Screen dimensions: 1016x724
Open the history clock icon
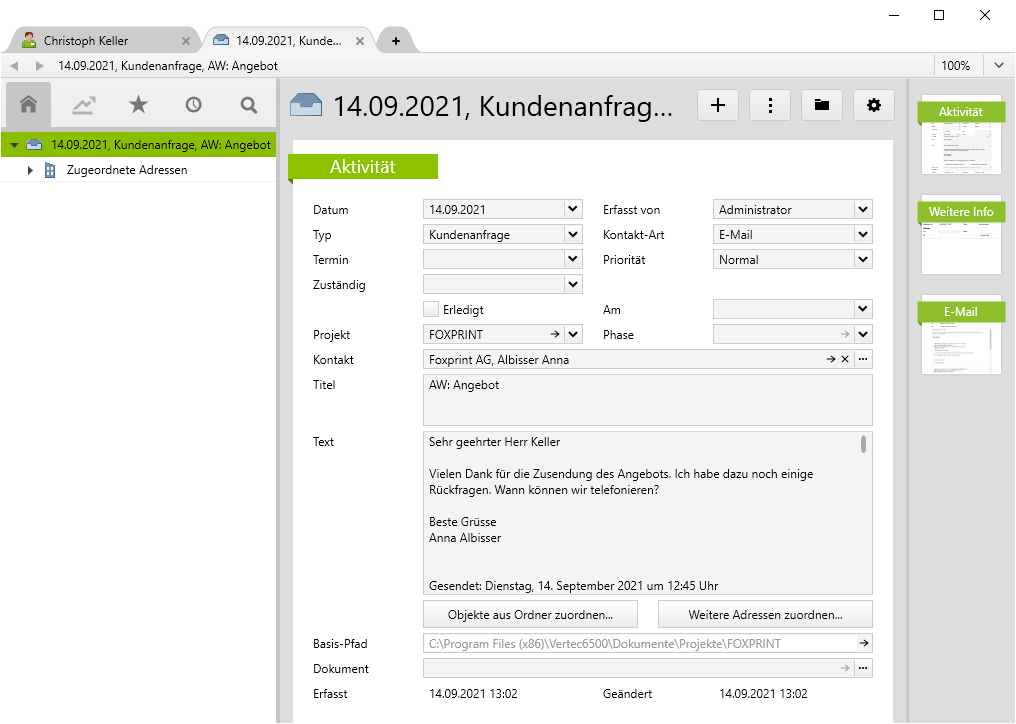193,104
